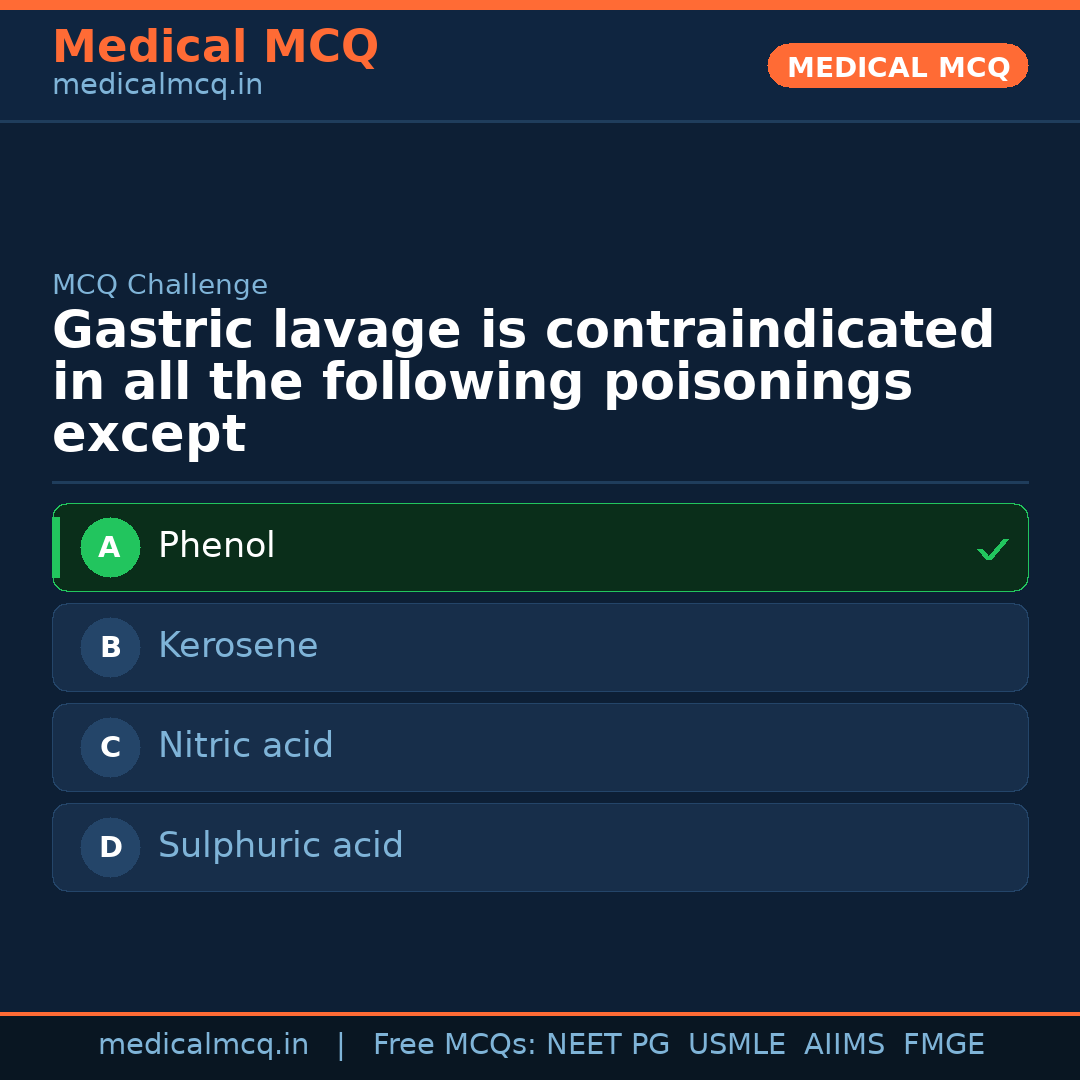The image size is (1080, 1080).
Task: Click the orange MEDICAL MCQ badge
Action: point(897,66)
